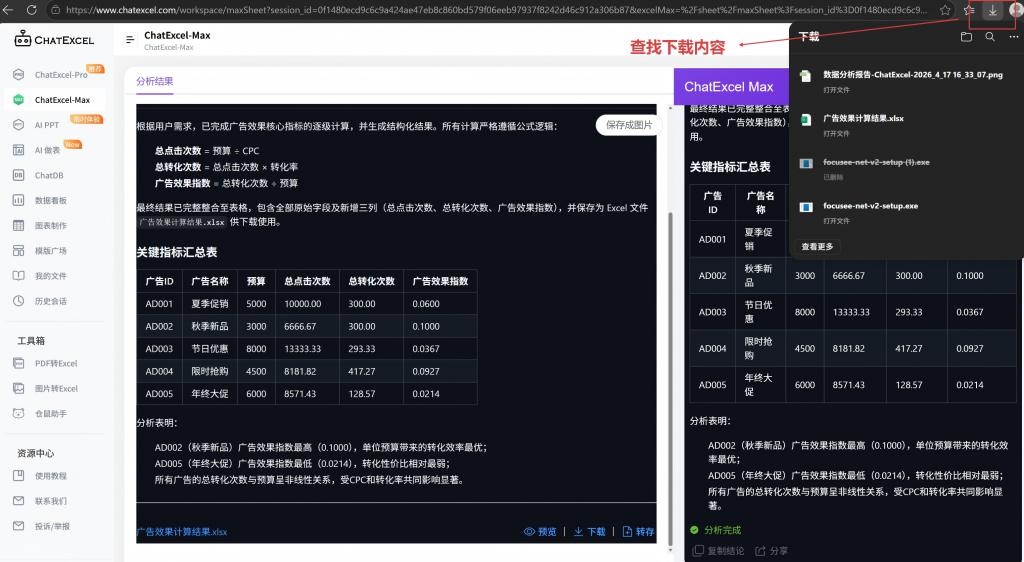
Task: Click the 广告效果指数 column header
Action: (x=440, y=281)
